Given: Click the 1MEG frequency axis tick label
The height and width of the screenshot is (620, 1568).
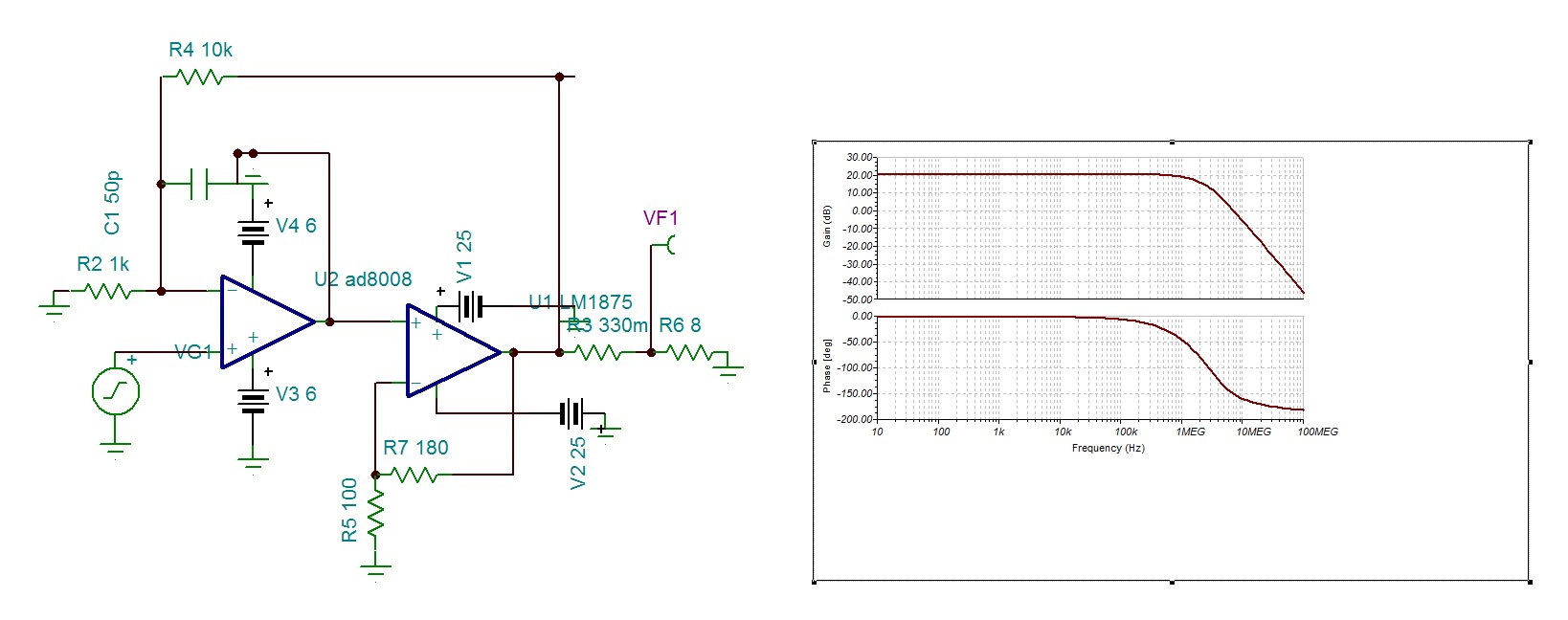Looking at the screenshot, I should click(1190, 432).
